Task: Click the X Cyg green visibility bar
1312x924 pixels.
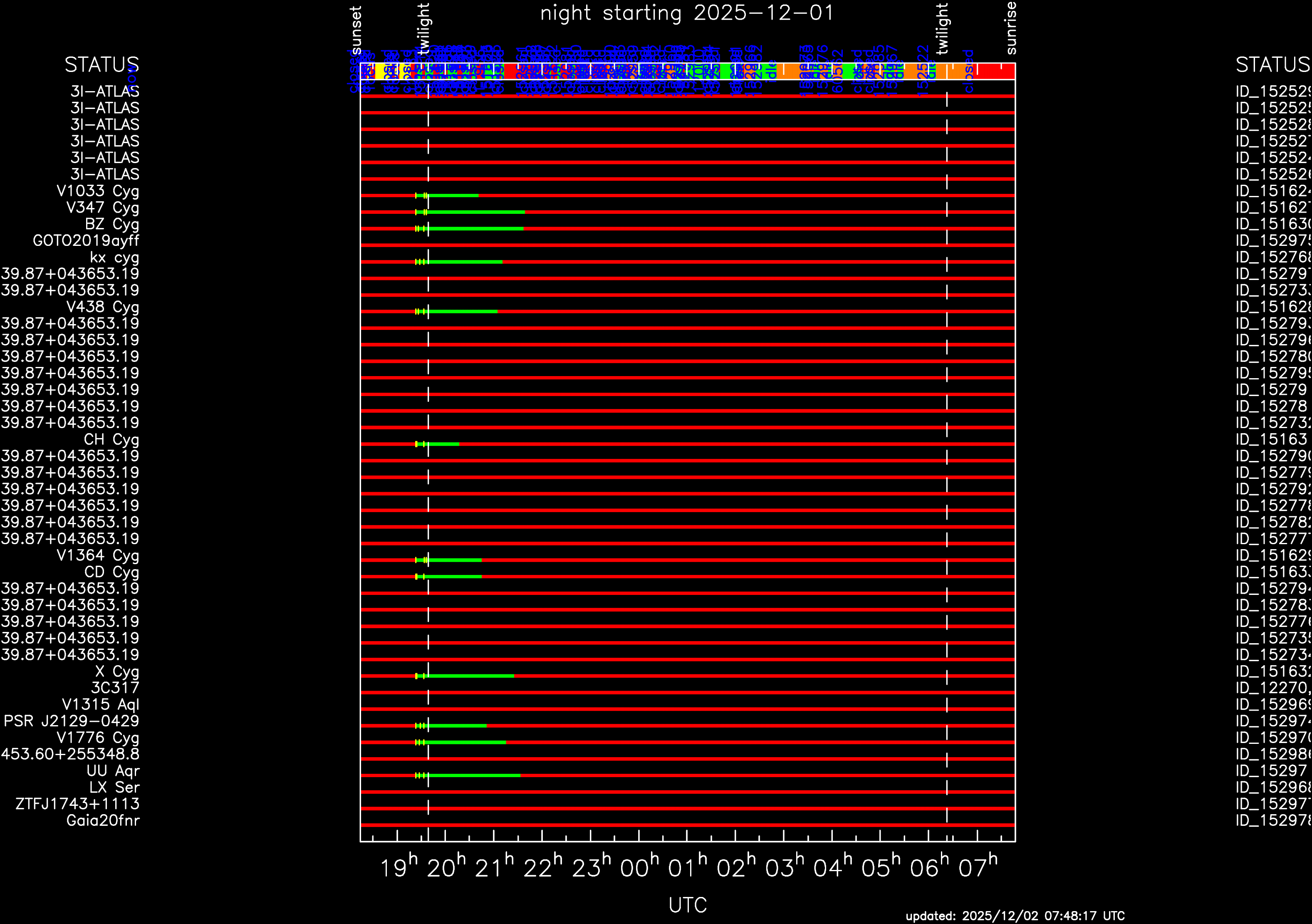Action: (470, 676)
